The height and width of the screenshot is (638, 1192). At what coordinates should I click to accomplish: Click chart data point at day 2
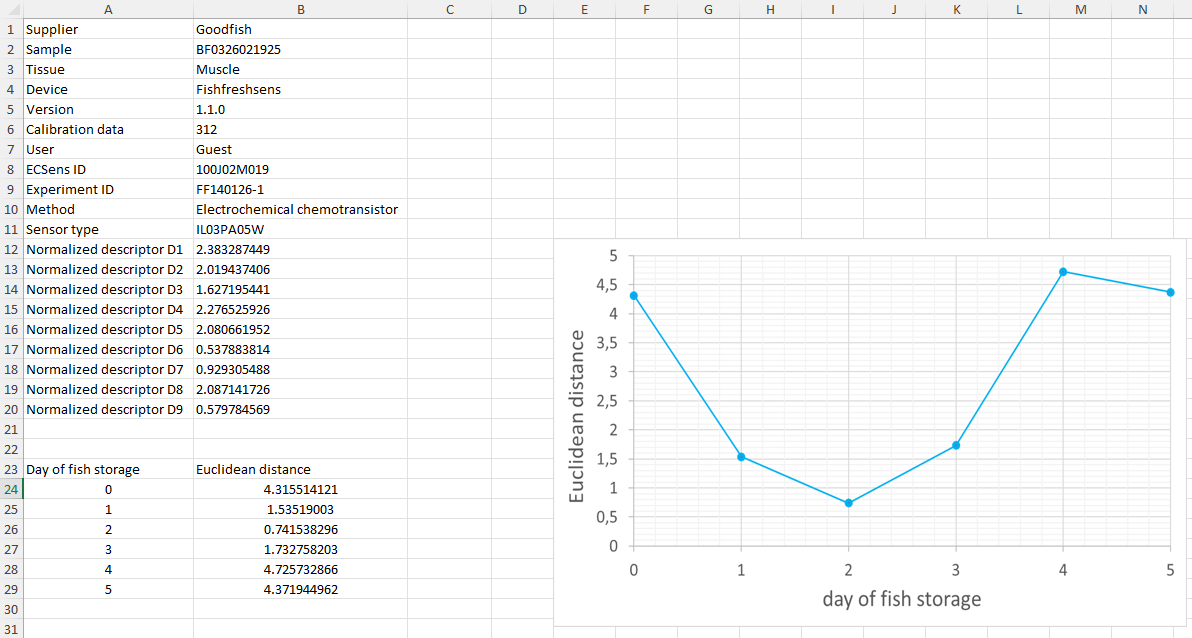click(x=848, y=503)
